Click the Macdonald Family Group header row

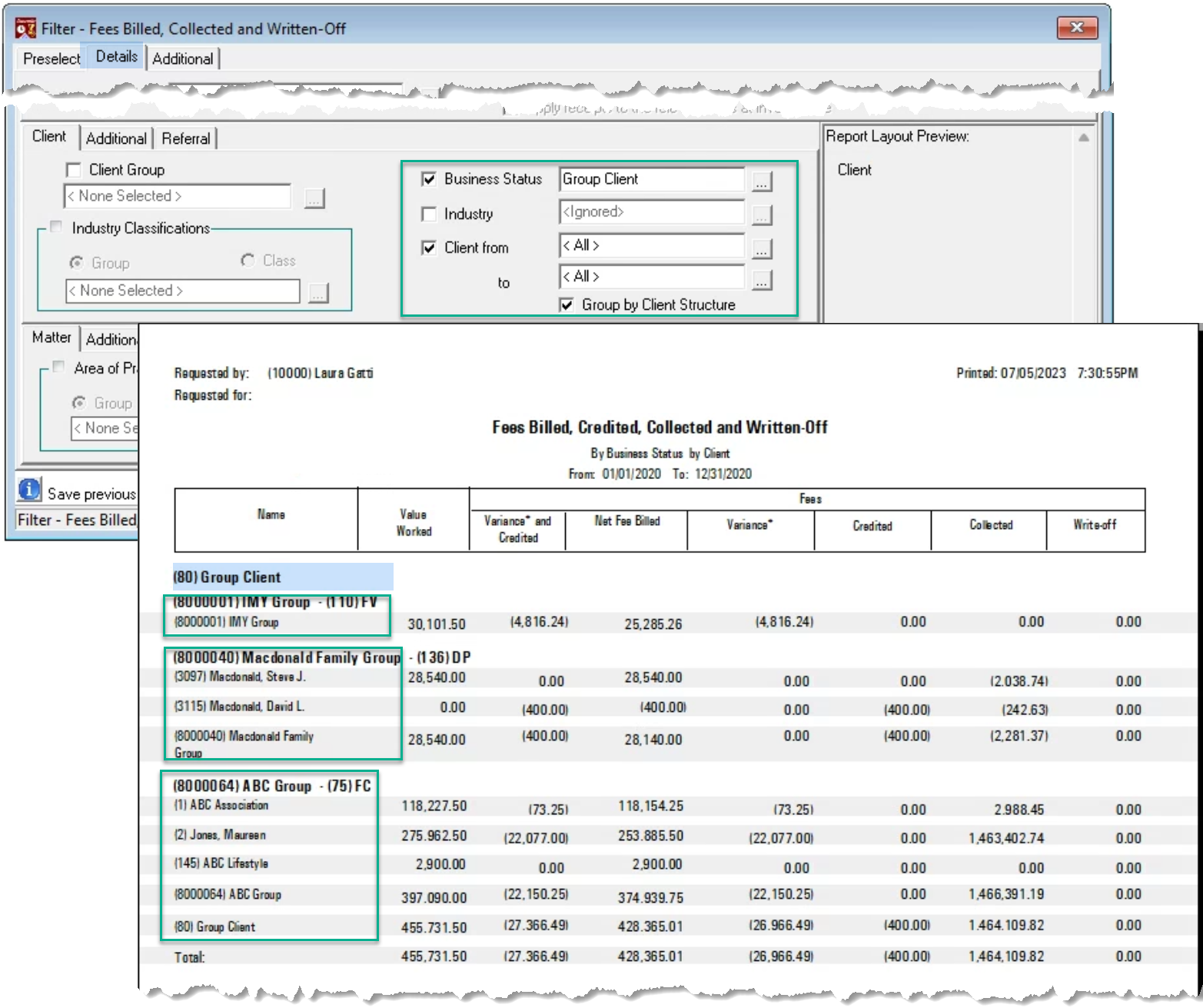pyautogui.click(x=321, y=657)
